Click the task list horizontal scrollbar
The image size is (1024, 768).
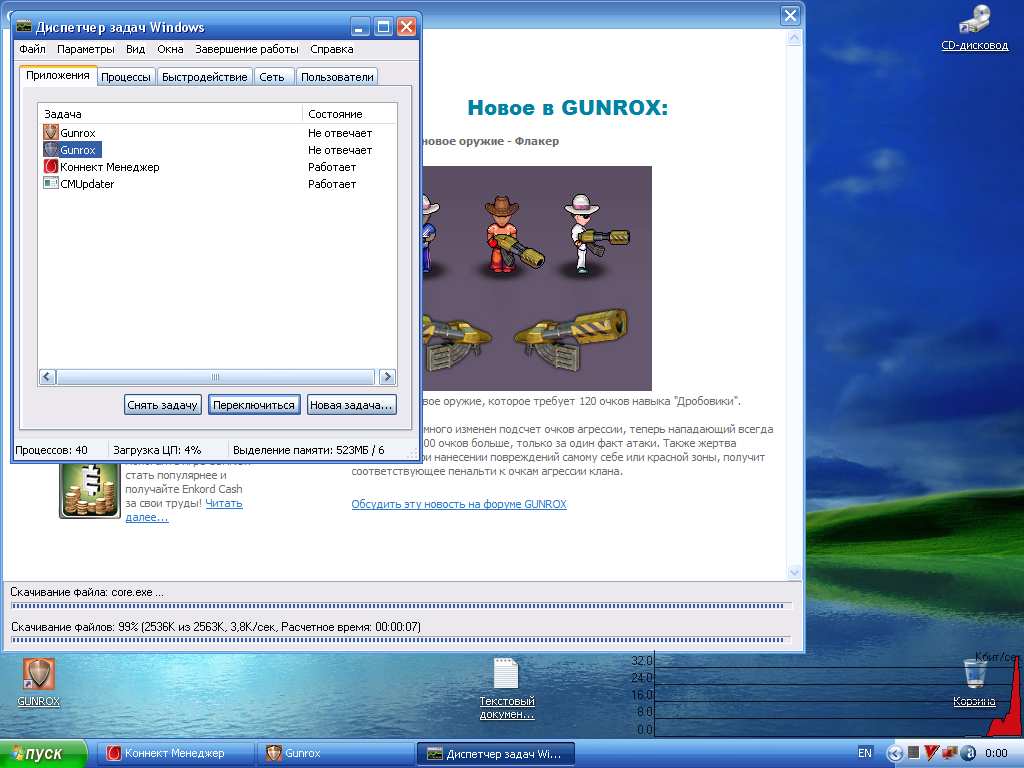(x=217, y=377)
